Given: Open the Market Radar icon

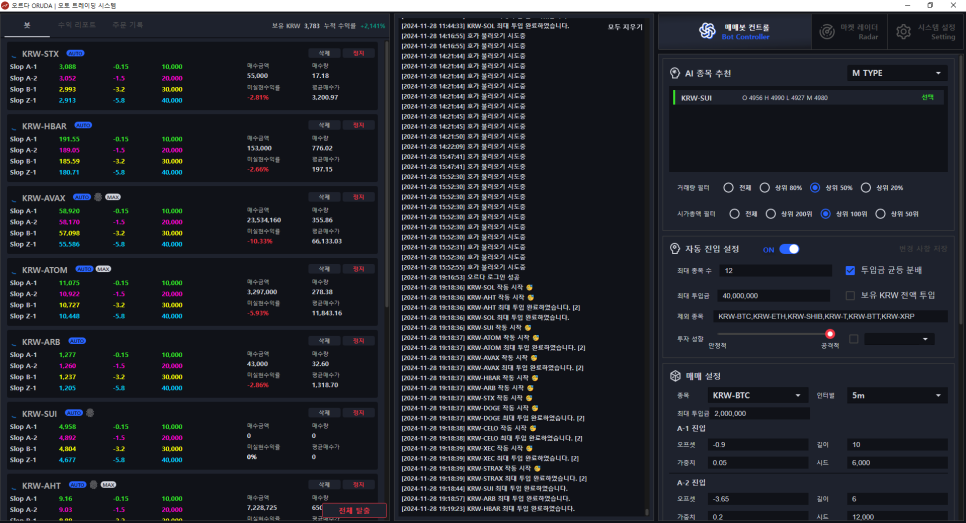Looking at the screenshot, I should tap(825, 32).
